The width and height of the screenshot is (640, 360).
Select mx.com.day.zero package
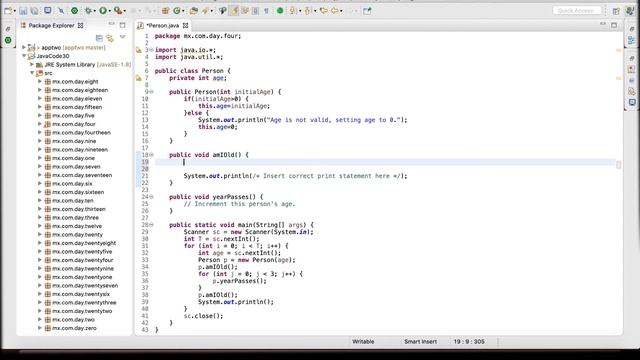[x=74, y=328]
